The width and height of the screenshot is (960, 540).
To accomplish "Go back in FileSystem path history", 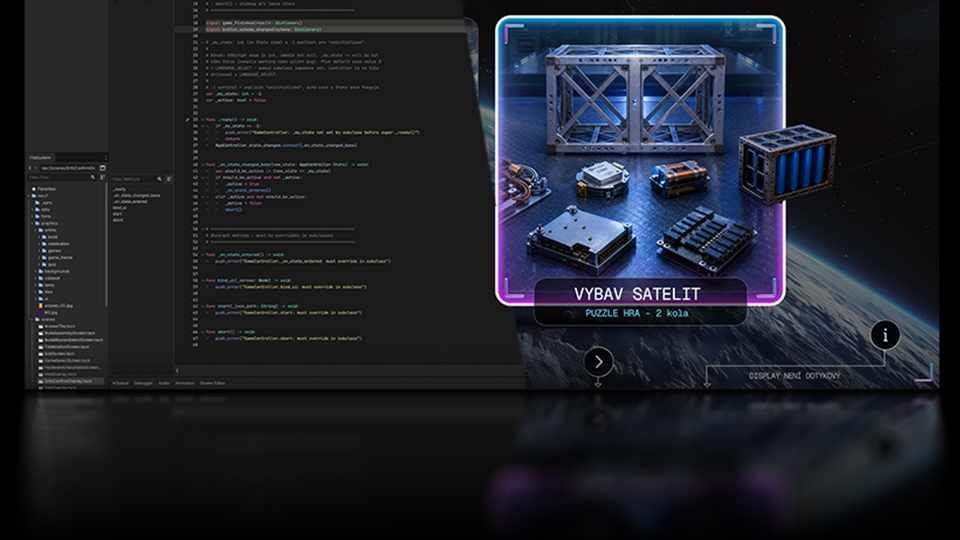I will click(x=29, y=168).
